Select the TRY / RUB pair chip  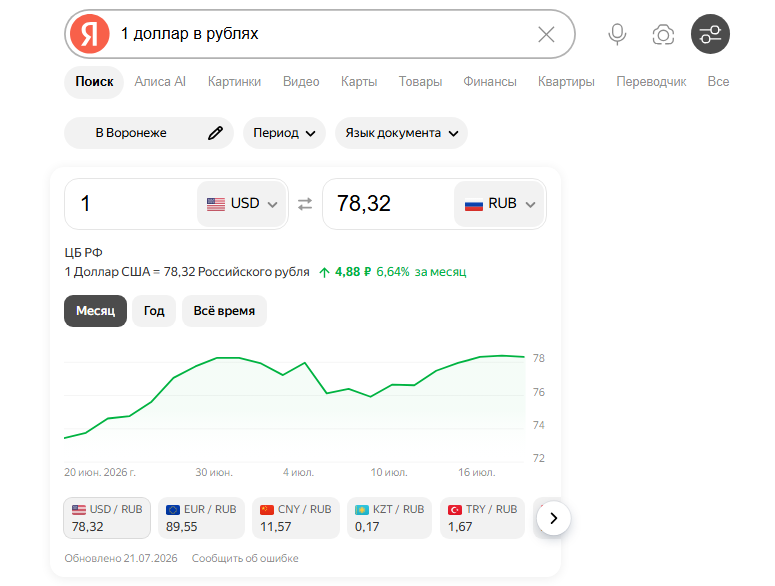pyautogui.click(x=482, y=518)
